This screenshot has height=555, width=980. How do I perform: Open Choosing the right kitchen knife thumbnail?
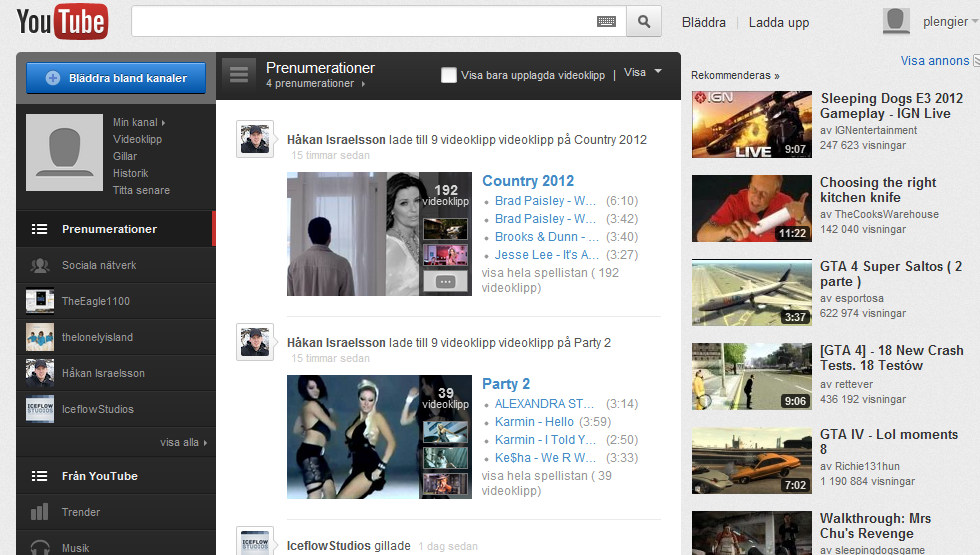[752, 208]
